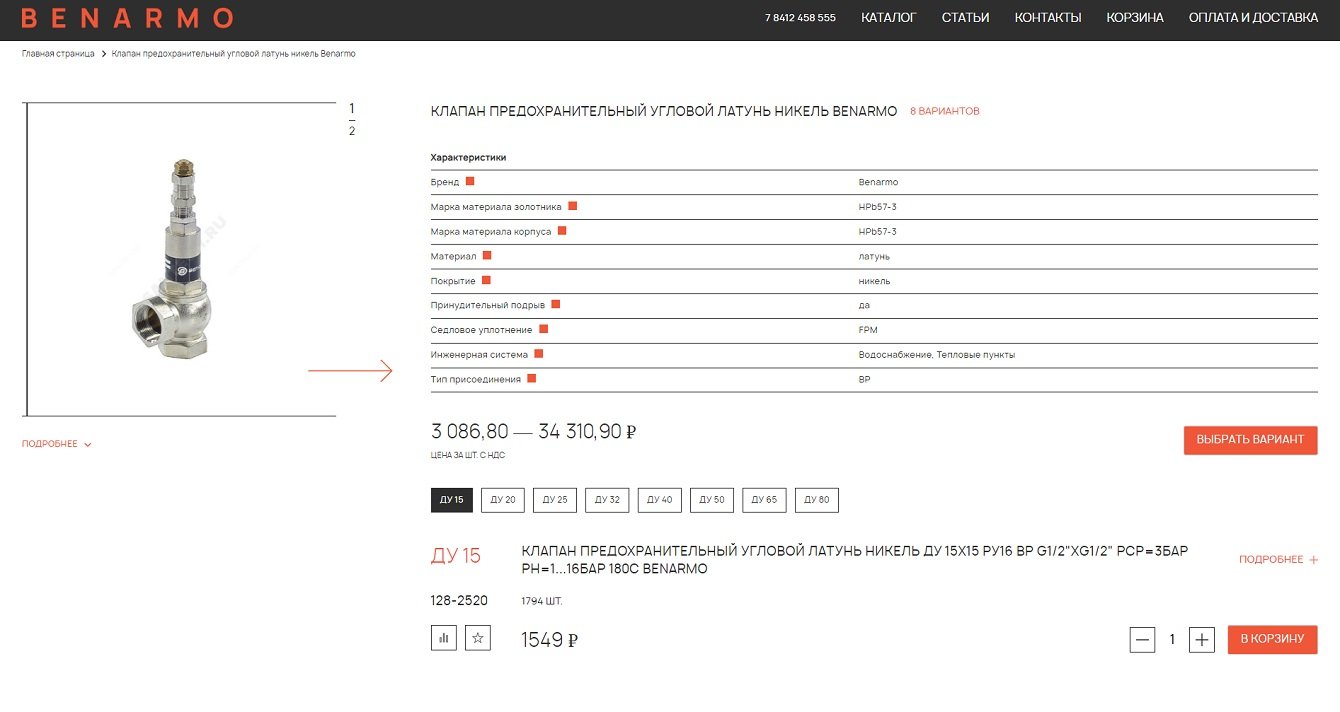Select ДУ 50 variant
The height and width of the screenshot is (712, 1340).
(712, 500)
